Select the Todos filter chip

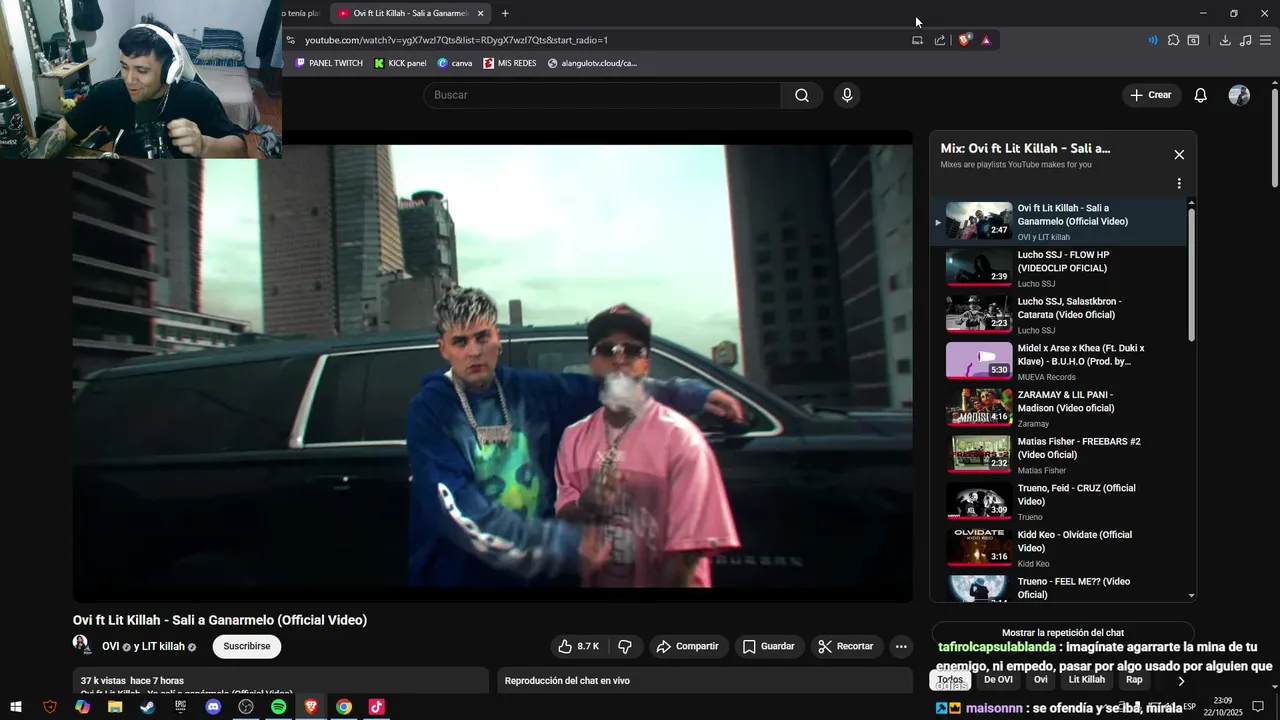click(x=950, y=680)
